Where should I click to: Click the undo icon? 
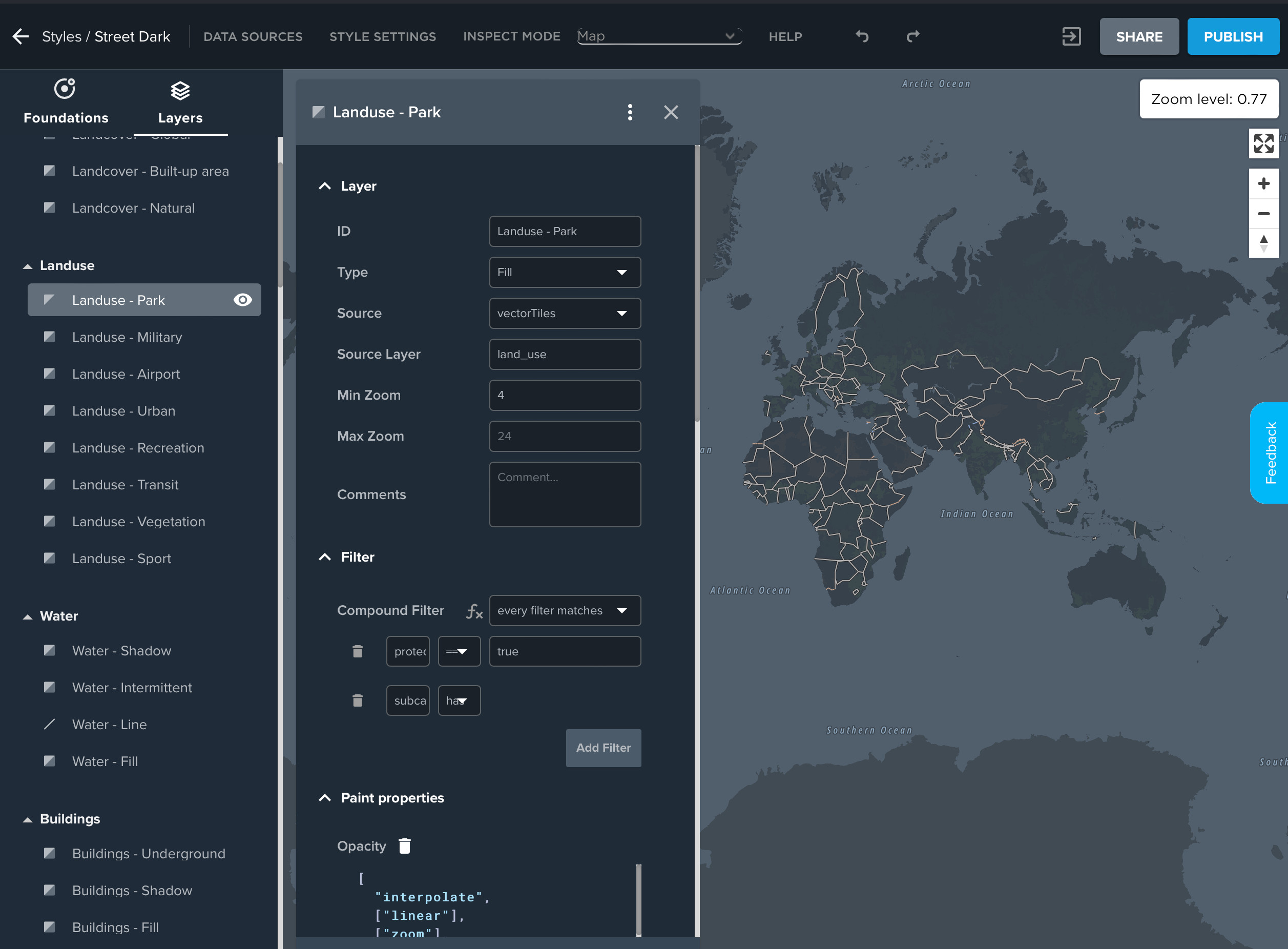[862, 37]
